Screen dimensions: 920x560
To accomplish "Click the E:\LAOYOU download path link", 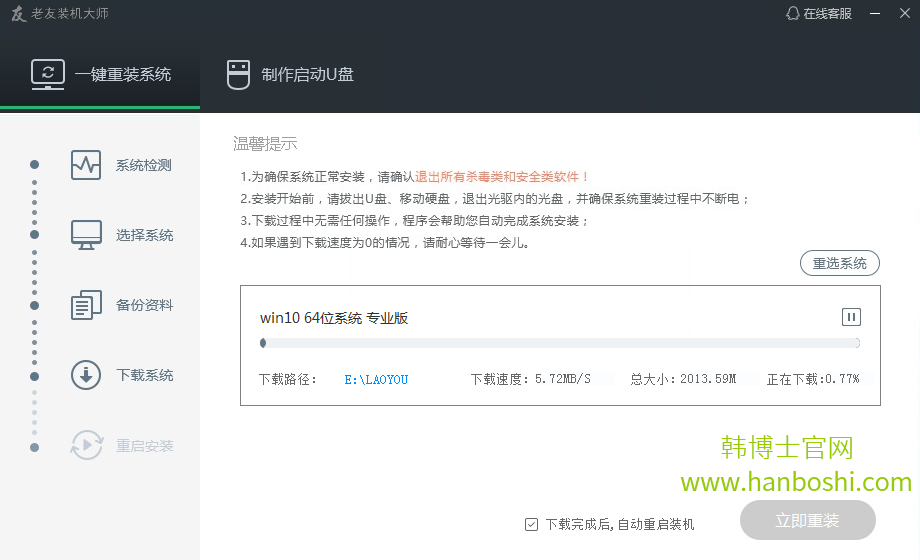I will [x=376, y=380].
